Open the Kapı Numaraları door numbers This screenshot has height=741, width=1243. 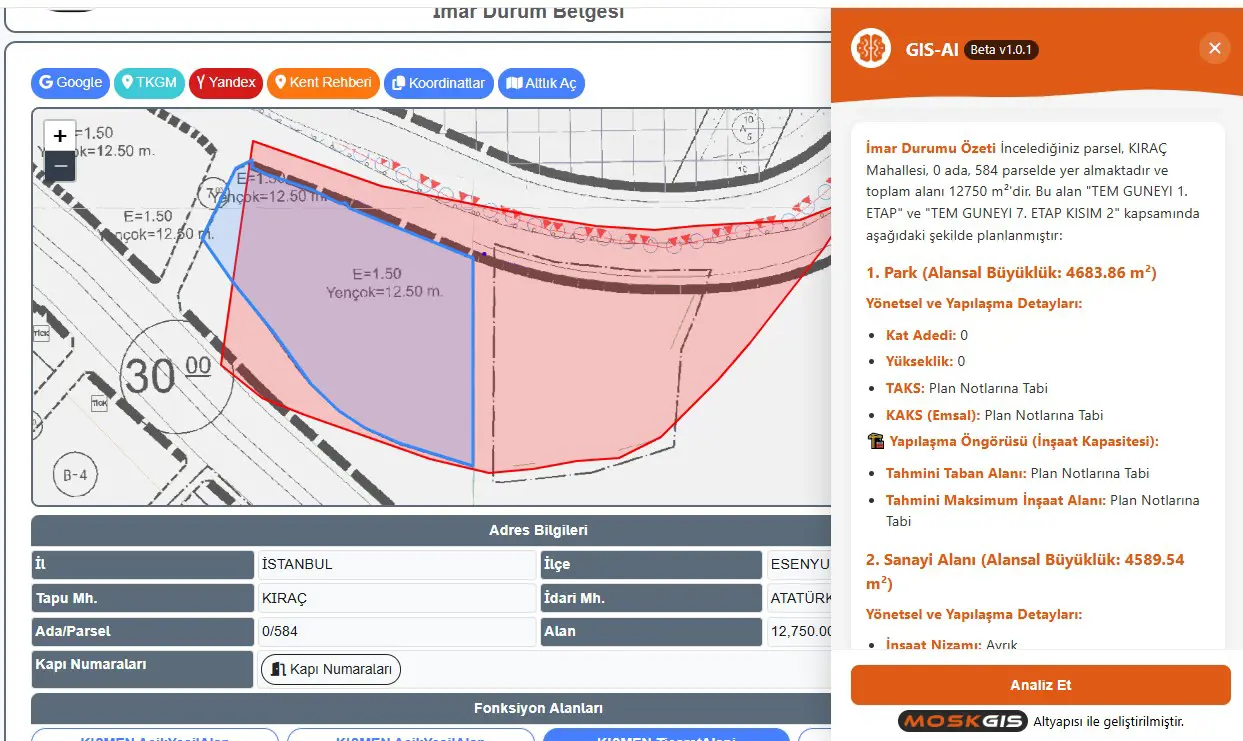pos(331,669)
